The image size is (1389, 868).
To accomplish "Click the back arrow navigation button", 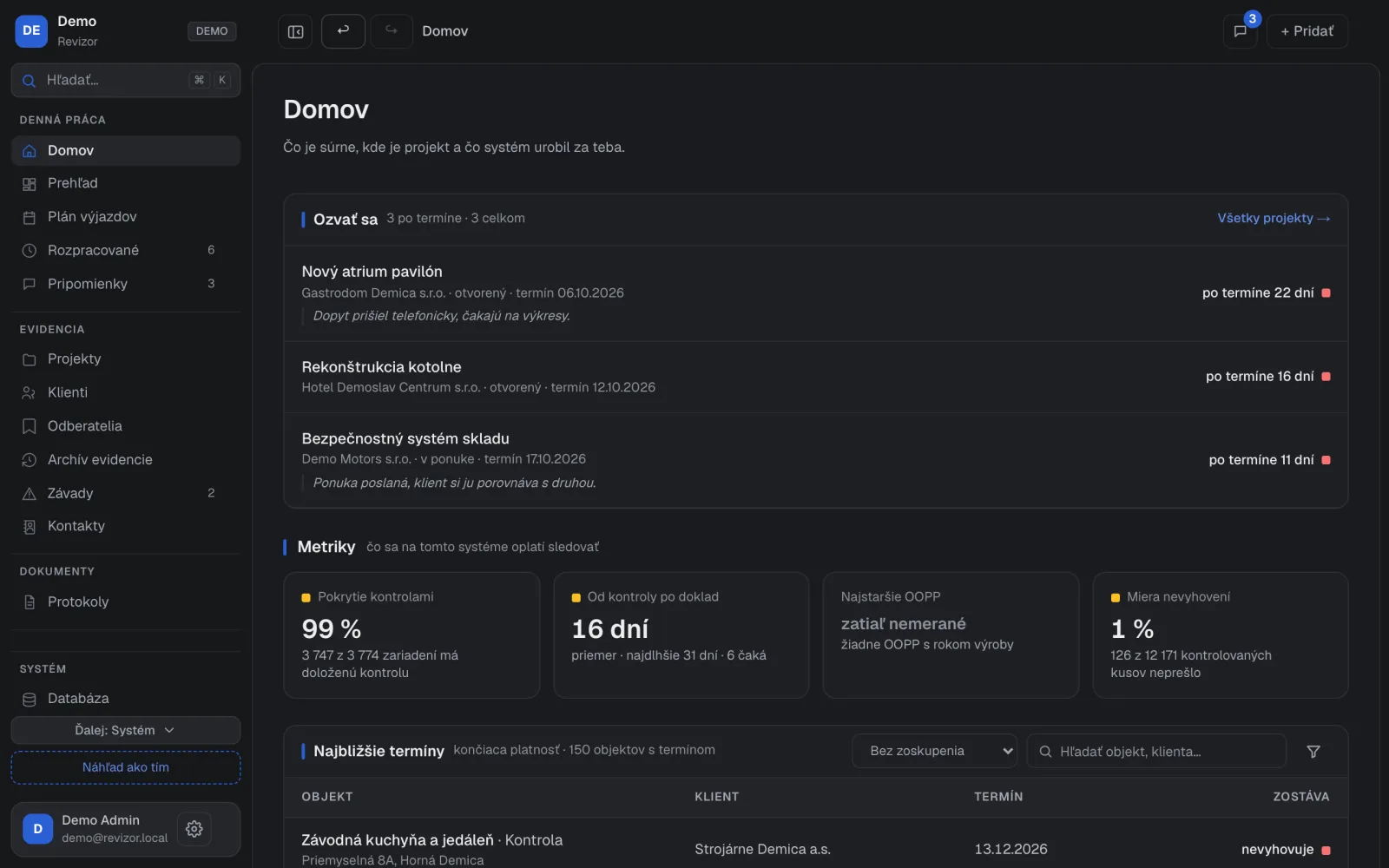I will point(343,31).
